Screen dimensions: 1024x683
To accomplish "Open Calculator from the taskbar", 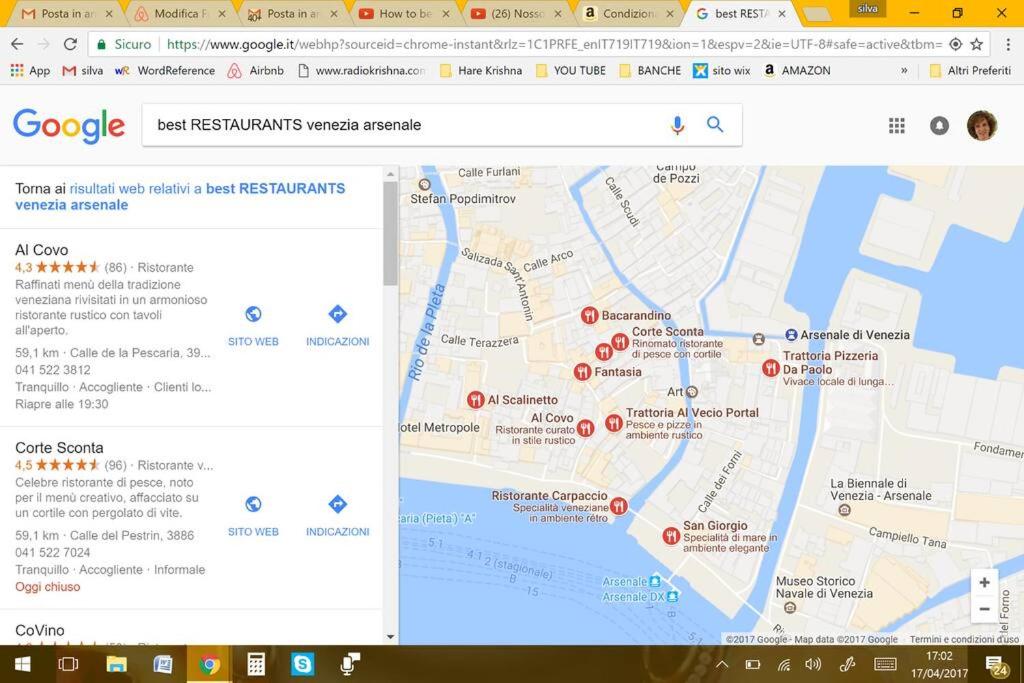I will [256, 664].
